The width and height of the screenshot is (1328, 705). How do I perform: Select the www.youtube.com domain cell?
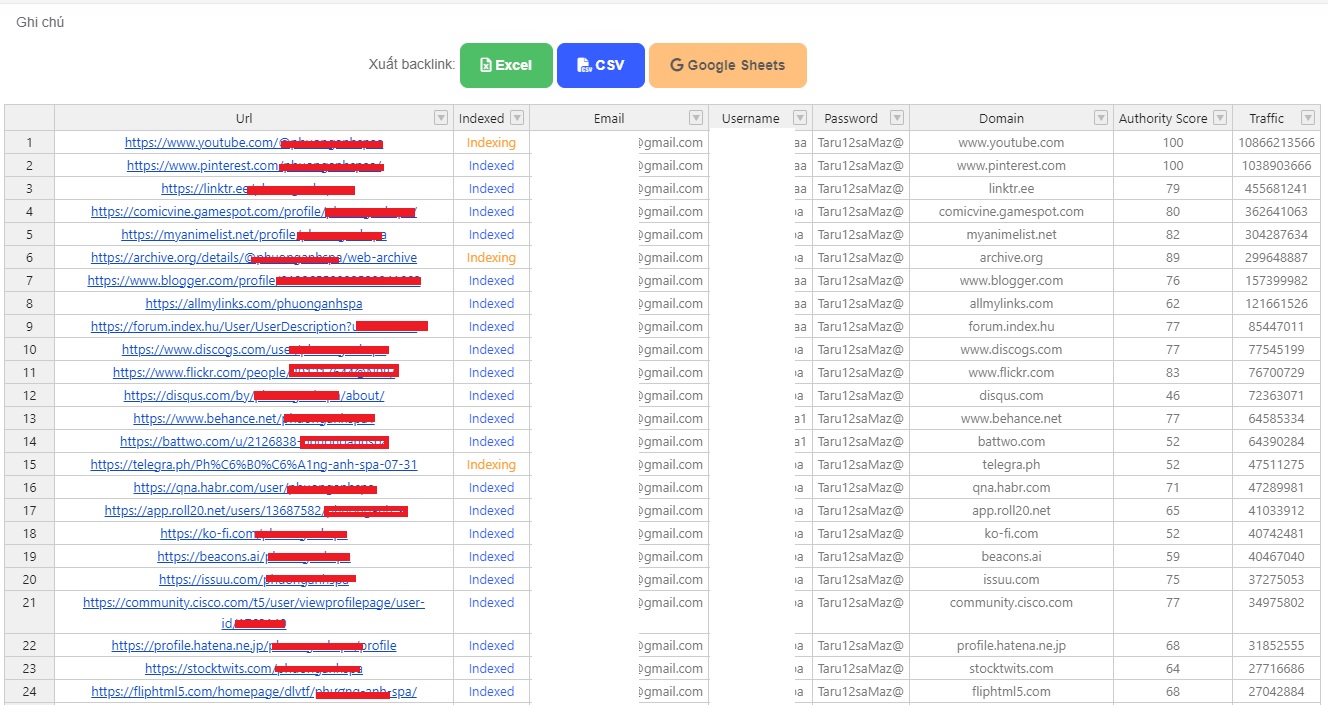(x=1011, y=143)
